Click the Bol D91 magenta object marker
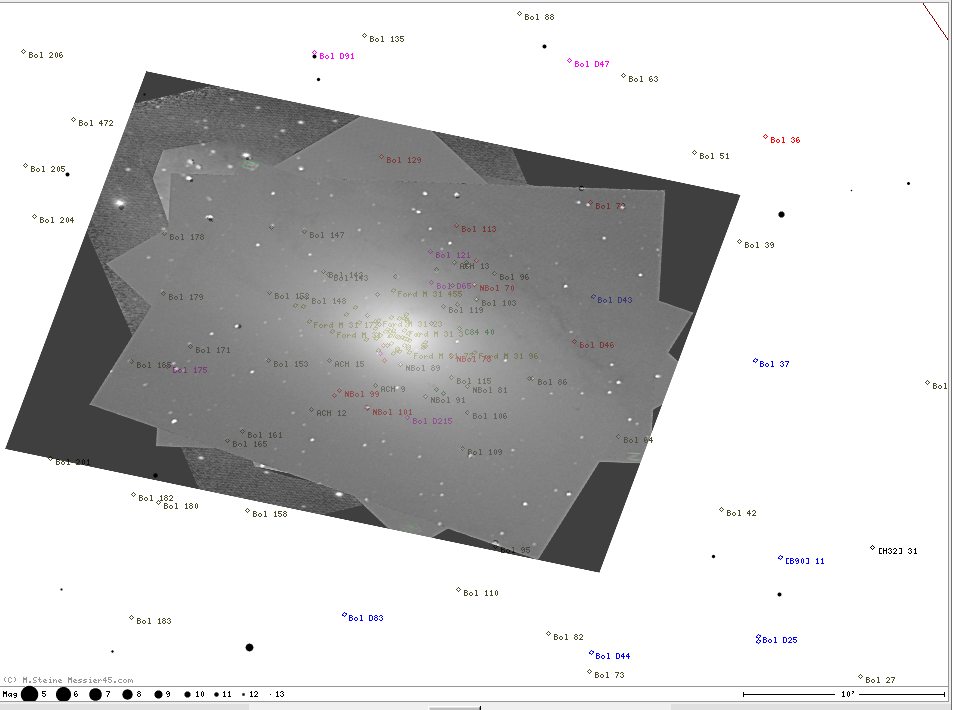The height and width of the screenshot is (710, 954). point(315,54)
